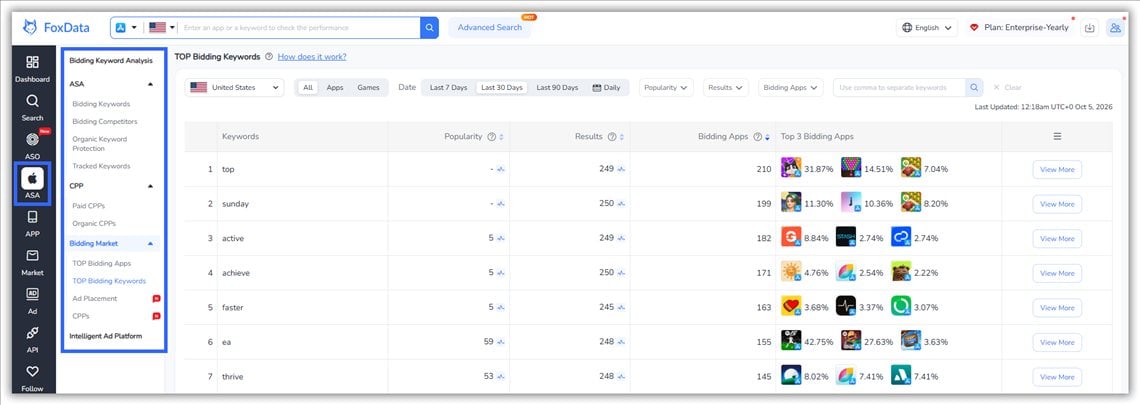Collapse the ASA section in side menu

click(x=150, y=84)
